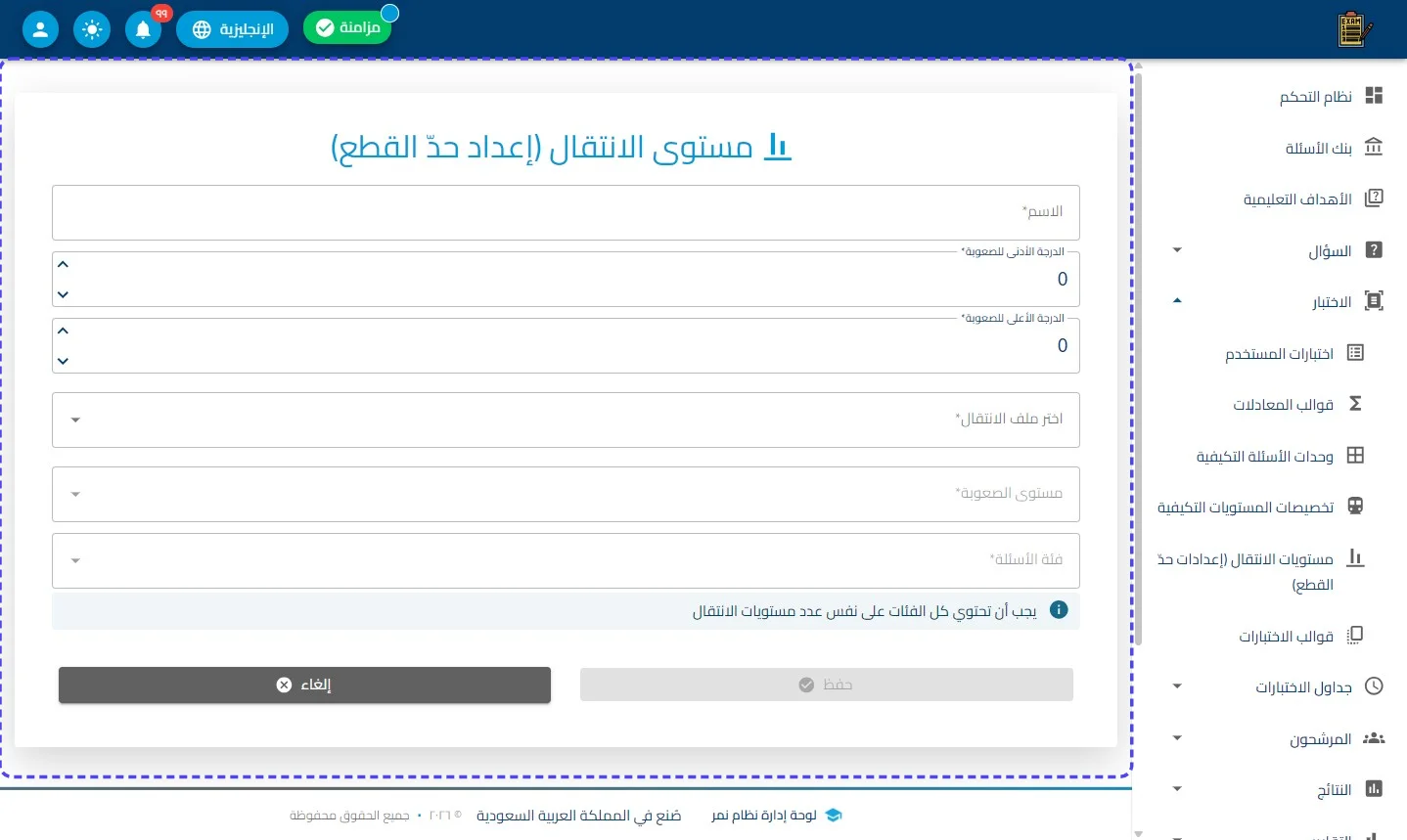Open مستوى الصعوبة dropdown
This screenshot has height=840, width=1407.
click(566, 494)
